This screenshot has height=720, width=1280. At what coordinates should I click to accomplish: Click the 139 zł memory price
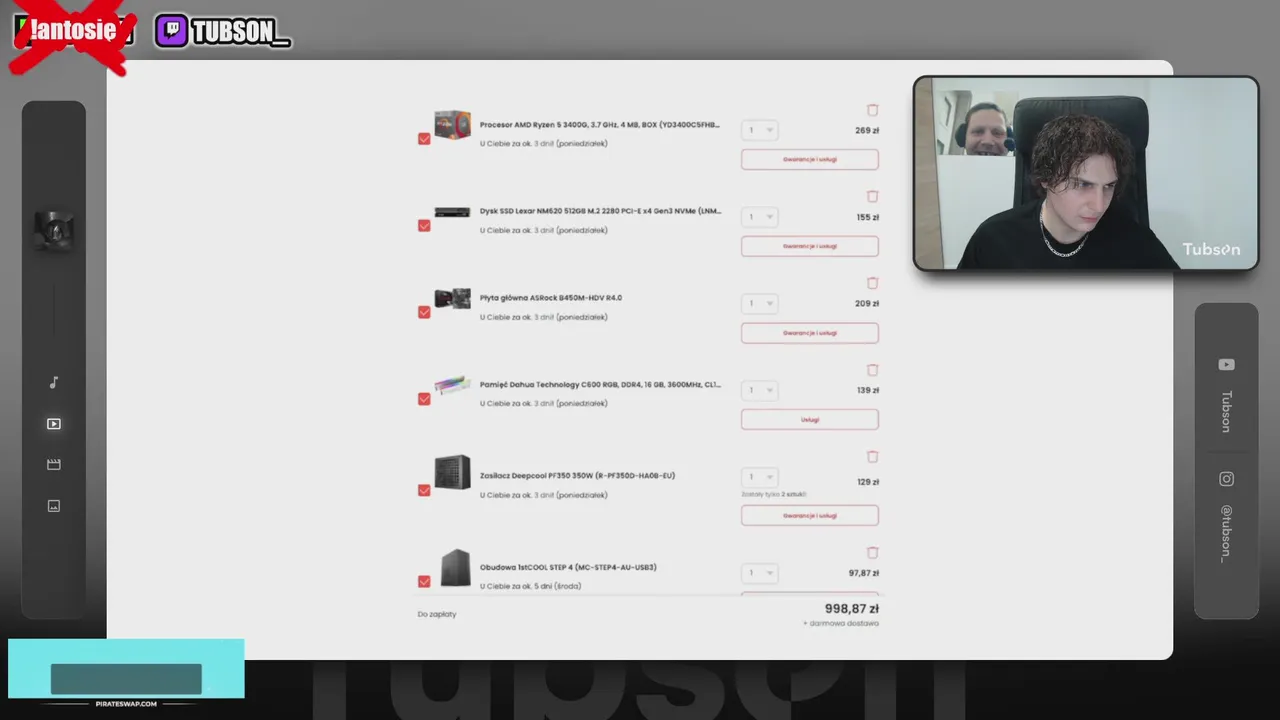coord(867,391)
